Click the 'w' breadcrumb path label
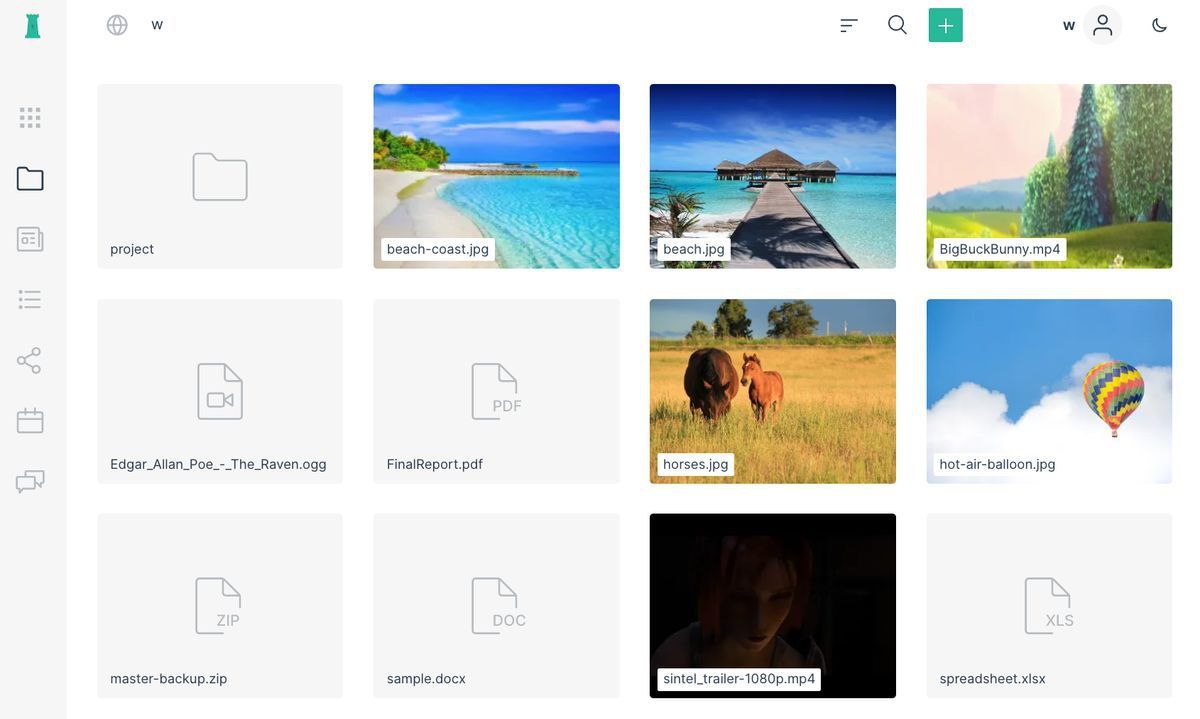This screenshot has width=1200, height=719. pos(157,25)
